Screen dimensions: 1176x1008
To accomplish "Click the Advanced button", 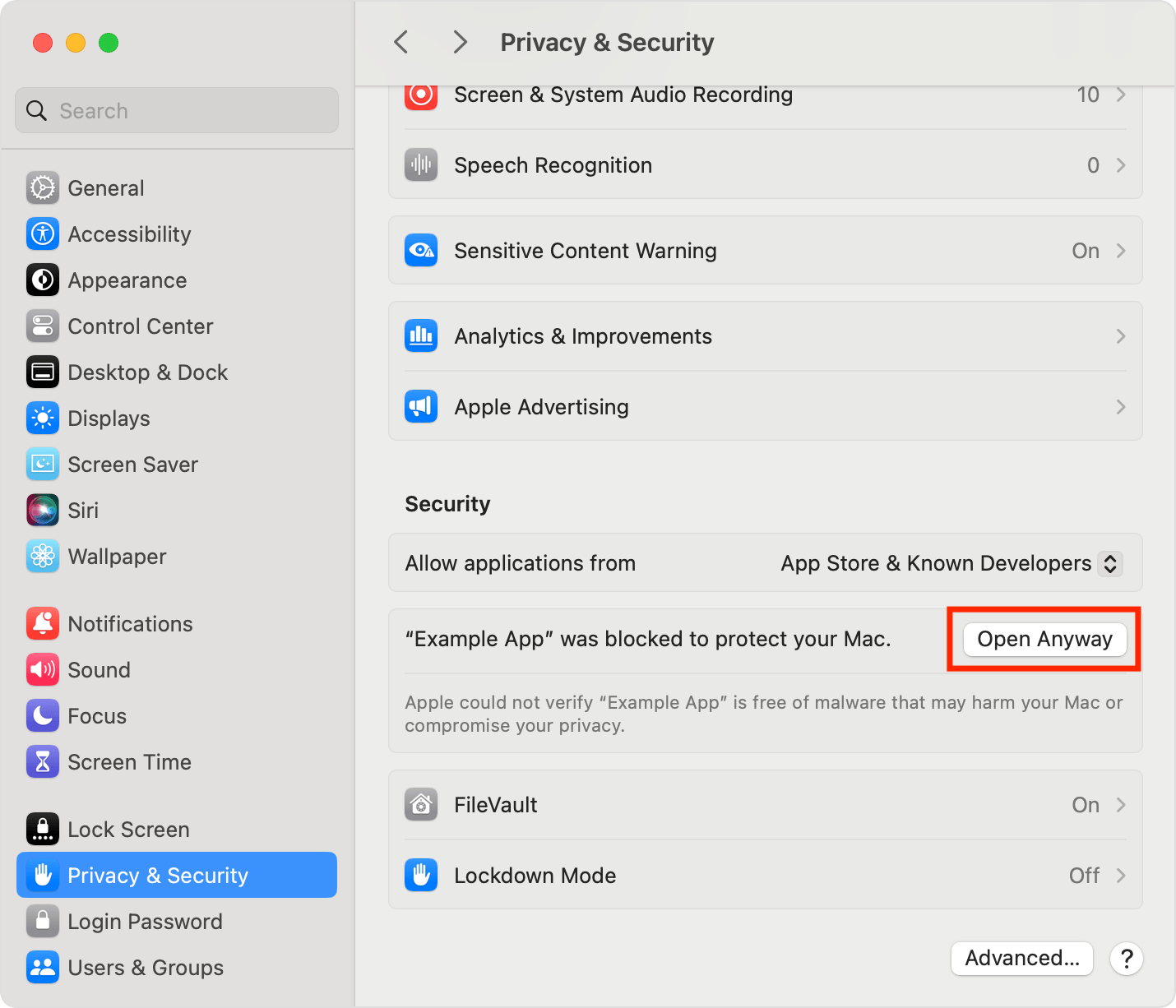I will click(1021, 958).
